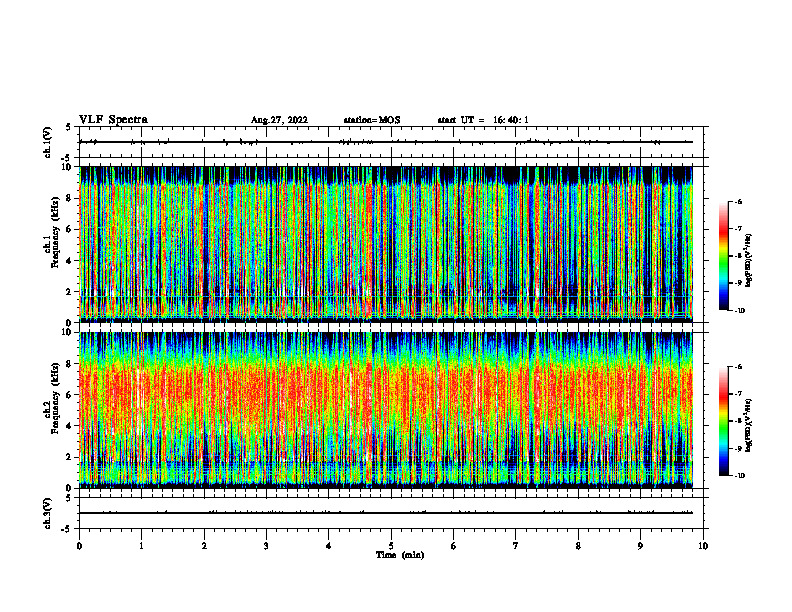Click the ch.1 spectrogram color scale bar
The image size is (792, 612).
[x=723, y=256]
